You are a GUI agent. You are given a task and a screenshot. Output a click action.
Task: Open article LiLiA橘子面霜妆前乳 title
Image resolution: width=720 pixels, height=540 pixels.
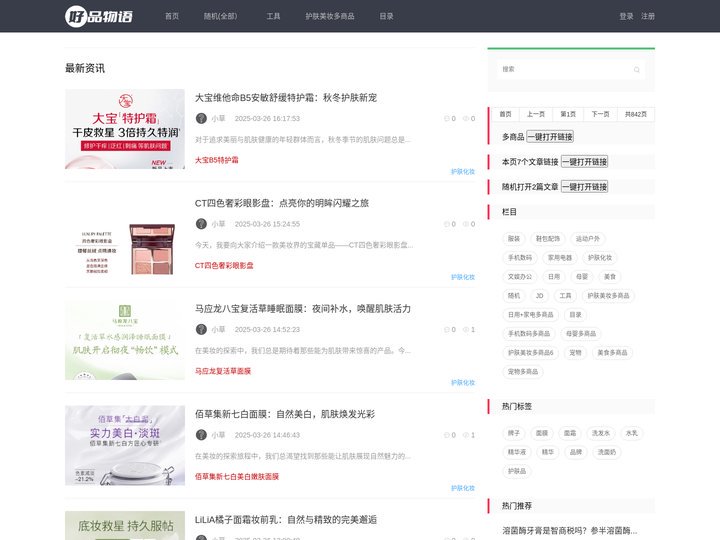286,520
